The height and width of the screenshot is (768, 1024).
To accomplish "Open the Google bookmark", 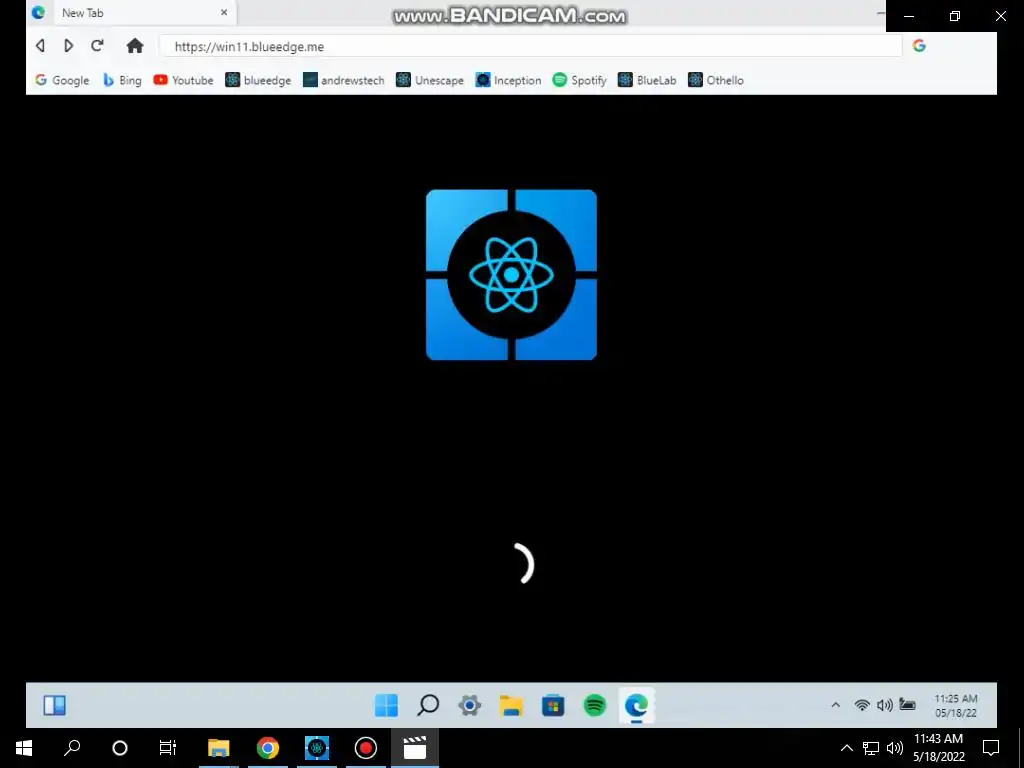I will click(x=62, y=80).
